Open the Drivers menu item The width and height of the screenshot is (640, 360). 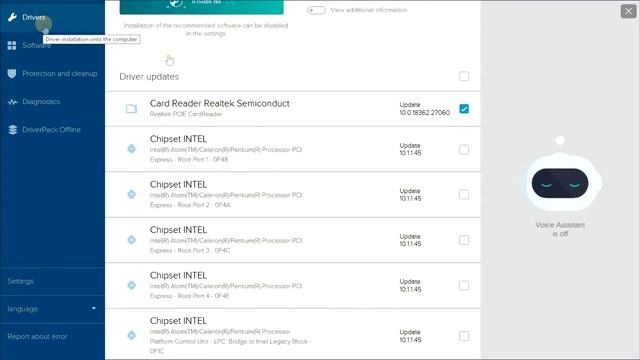[x=52, y=17]
